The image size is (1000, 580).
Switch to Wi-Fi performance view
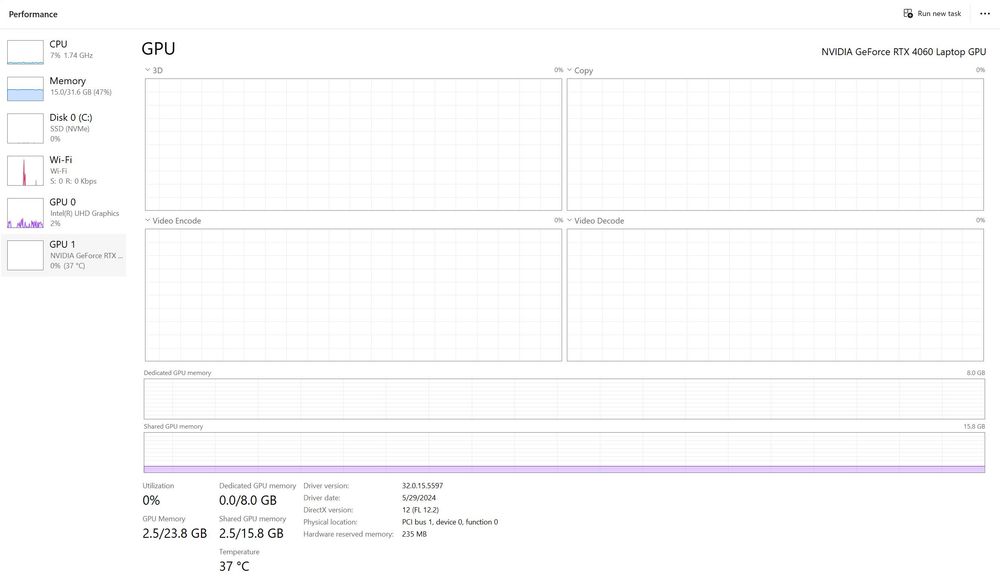coord(64,170)
